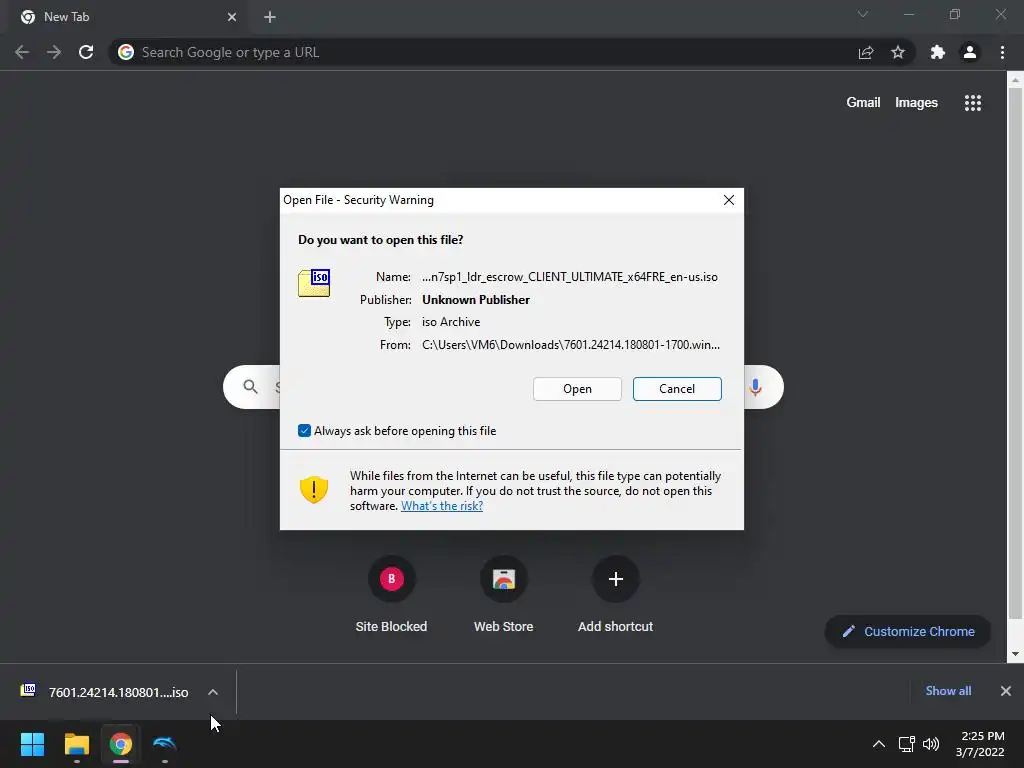Click Show all downloads

[x=948, y=691]
